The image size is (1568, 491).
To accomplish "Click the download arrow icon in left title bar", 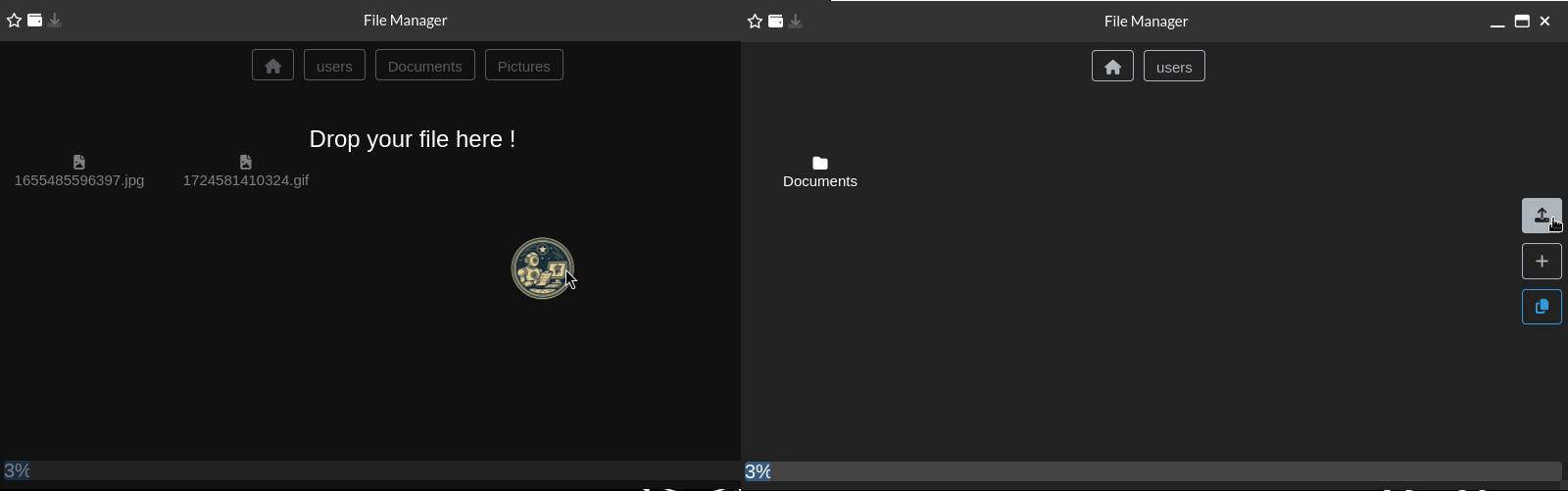I will click(55, 21).
